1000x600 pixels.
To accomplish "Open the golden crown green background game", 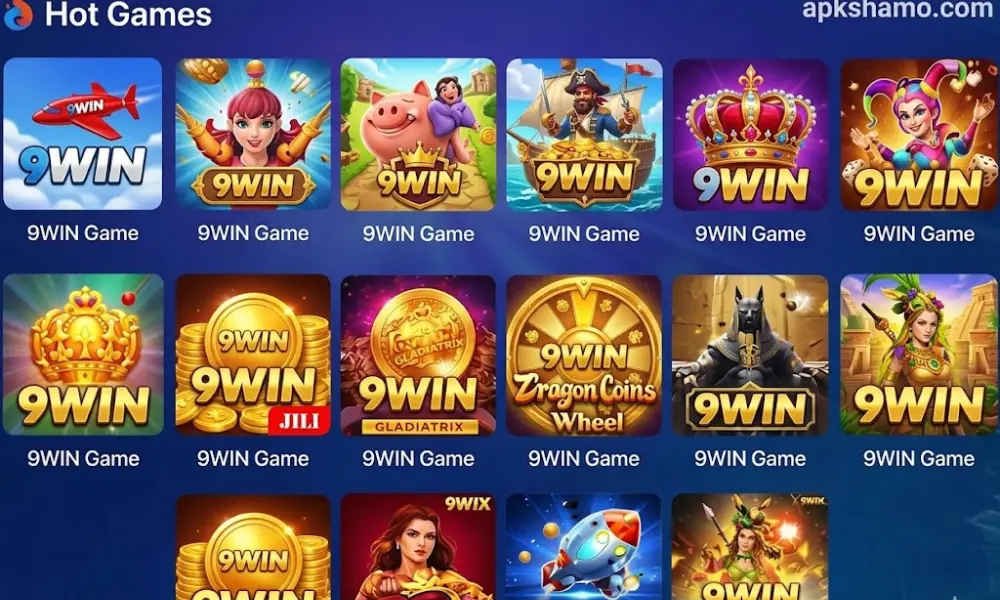I will point(83,355).
